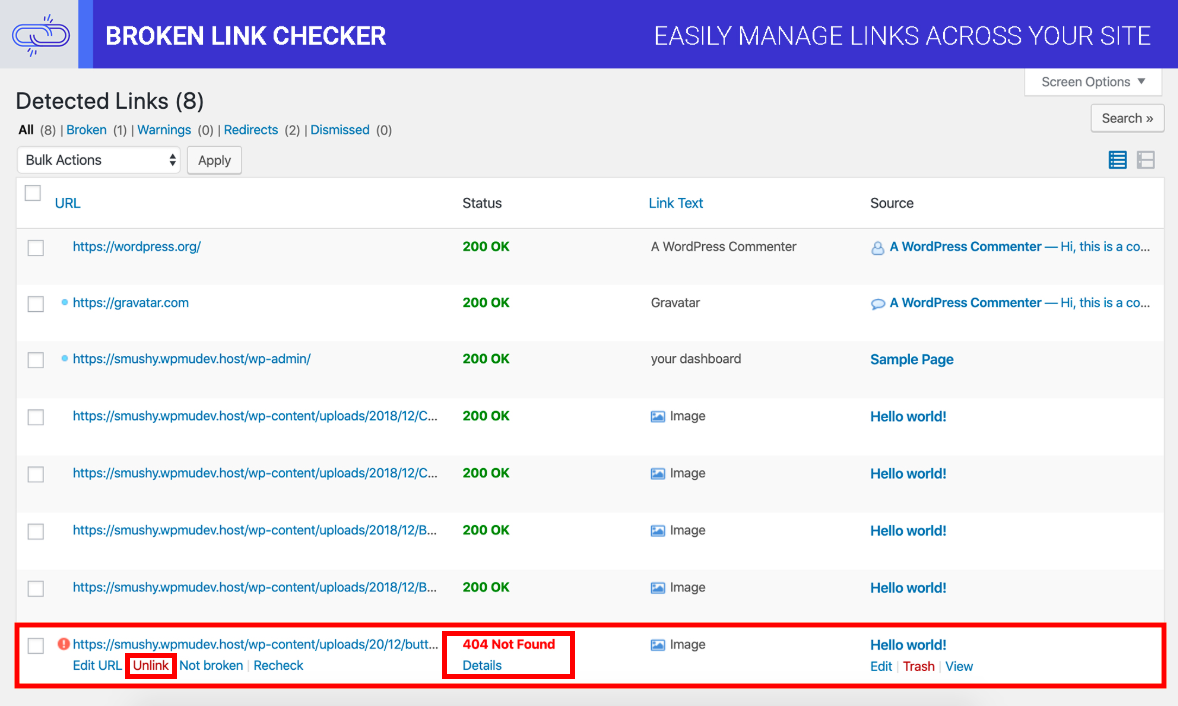Click the blue dot beside gravatar.com URL

tap(65, 302)
